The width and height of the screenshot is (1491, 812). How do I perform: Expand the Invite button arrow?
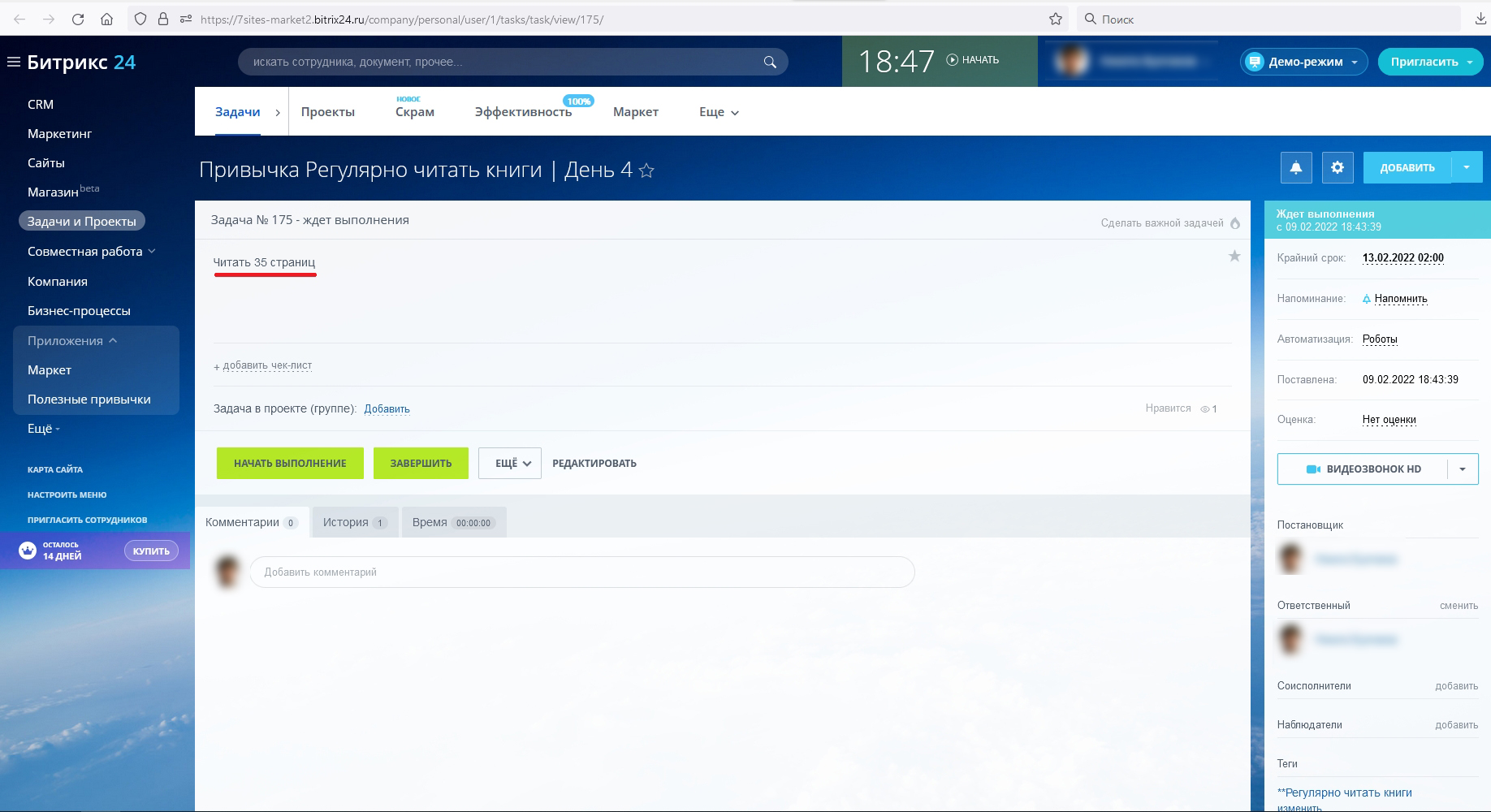pyautogui.click(x=1471, y=62)
